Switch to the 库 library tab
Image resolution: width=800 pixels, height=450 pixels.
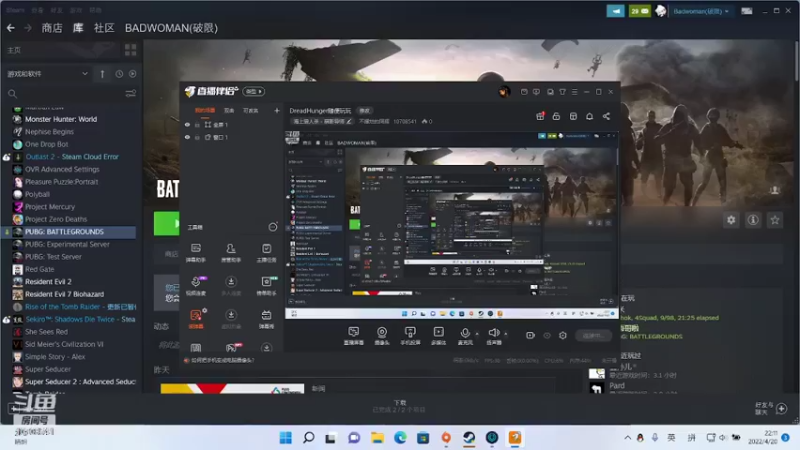click(78, 28)
